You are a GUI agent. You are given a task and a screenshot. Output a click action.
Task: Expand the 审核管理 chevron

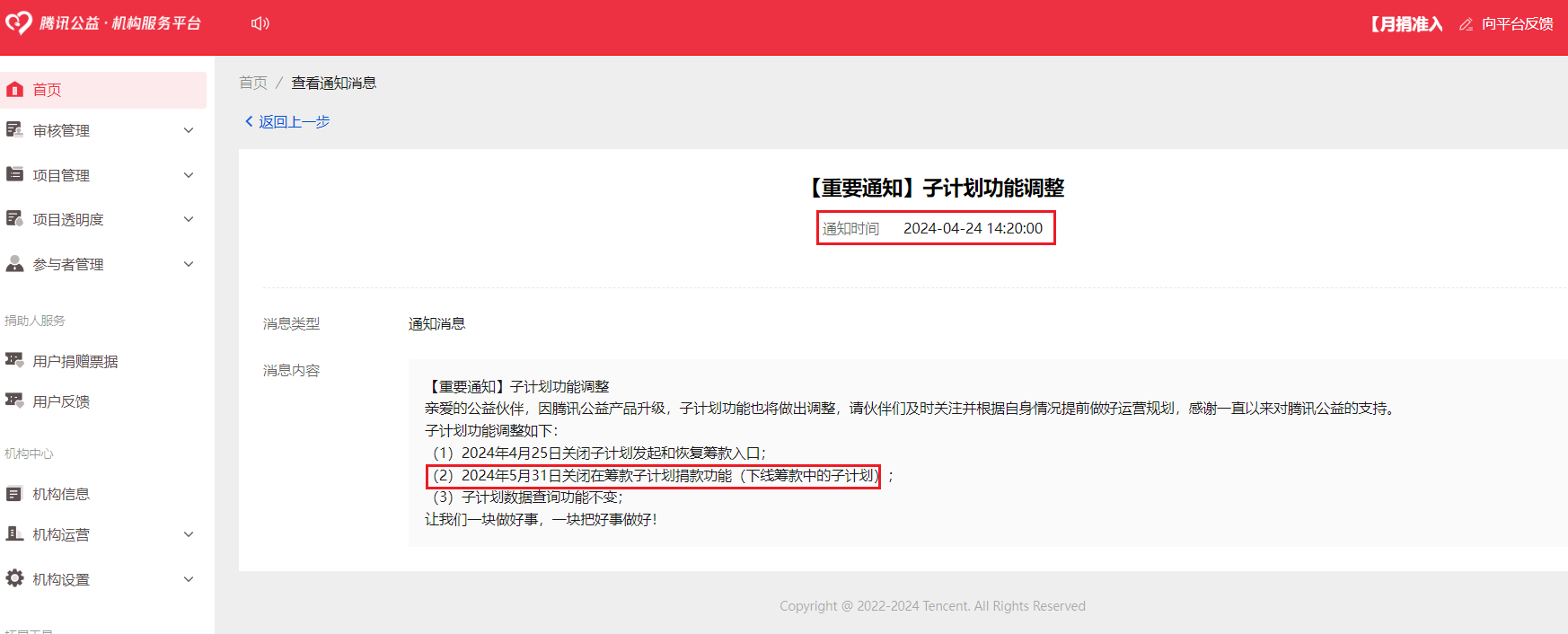click(189, 130)
